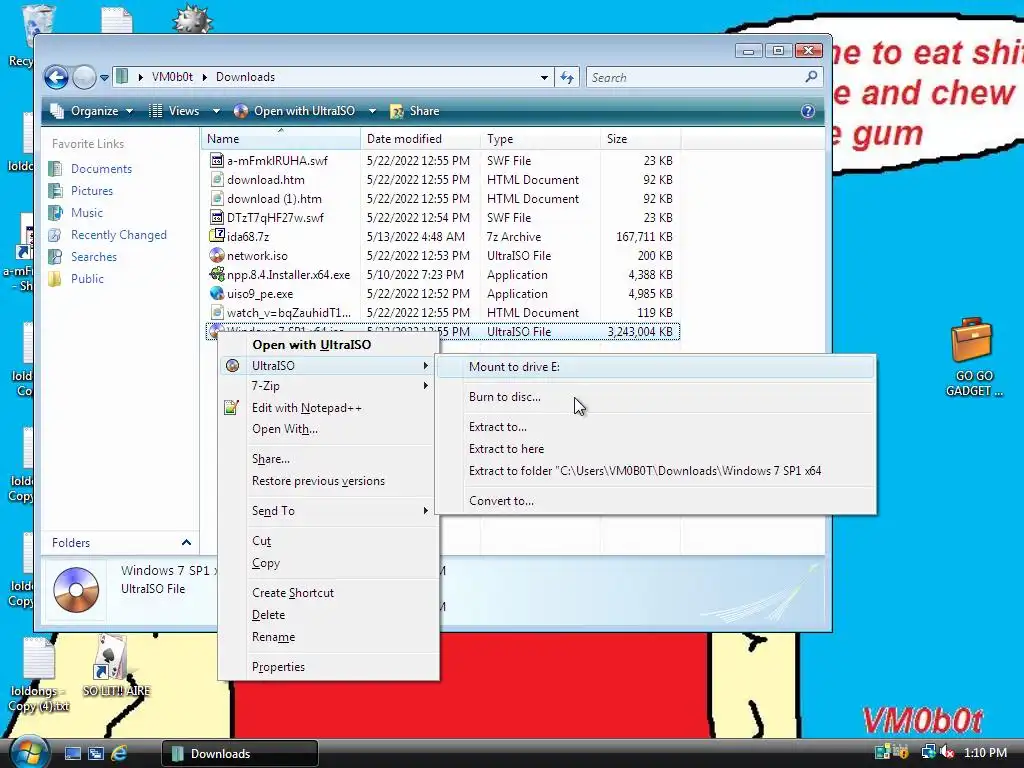1024x768 pixels.
Task: Expand the Open with UltraISO dropdown arrow
Action: click(372, 111)
